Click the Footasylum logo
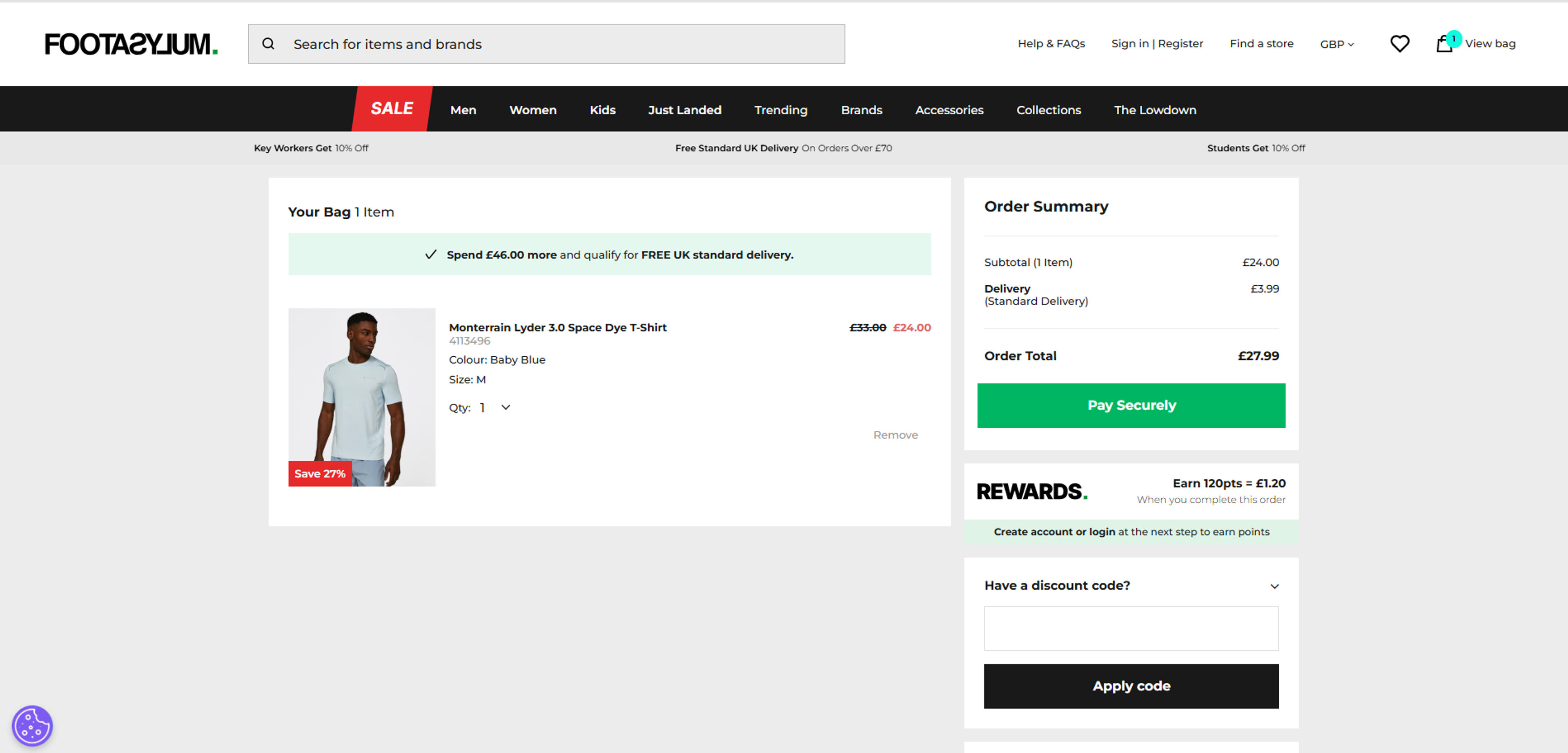Viewport: 1568px width, 753px height. (x=131, y=44)
